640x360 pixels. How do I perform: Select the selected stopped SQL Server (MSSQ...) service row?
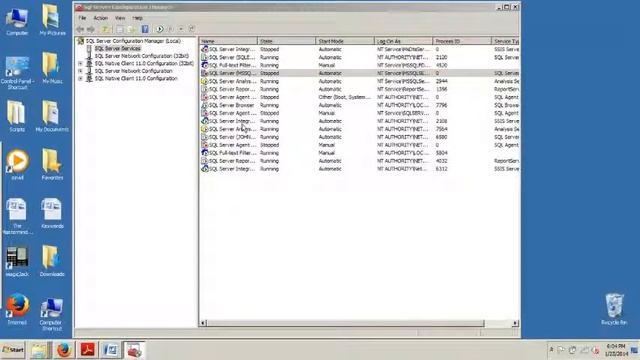tap(359, 73)
